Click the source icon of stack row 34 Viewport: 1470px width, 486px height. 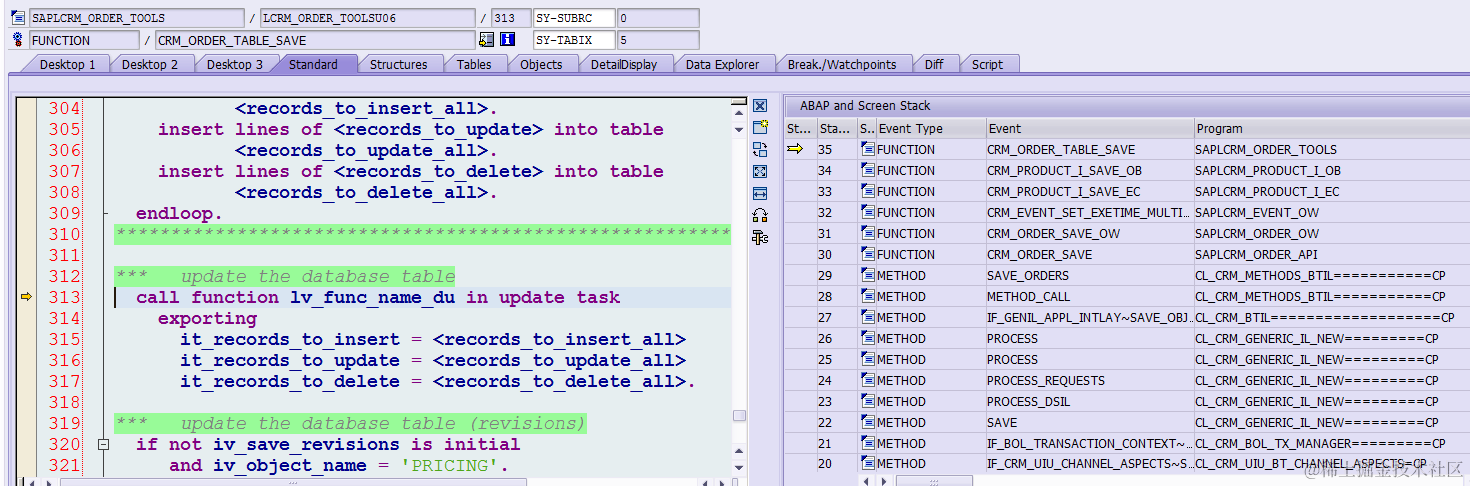click(x=867, y=170)
